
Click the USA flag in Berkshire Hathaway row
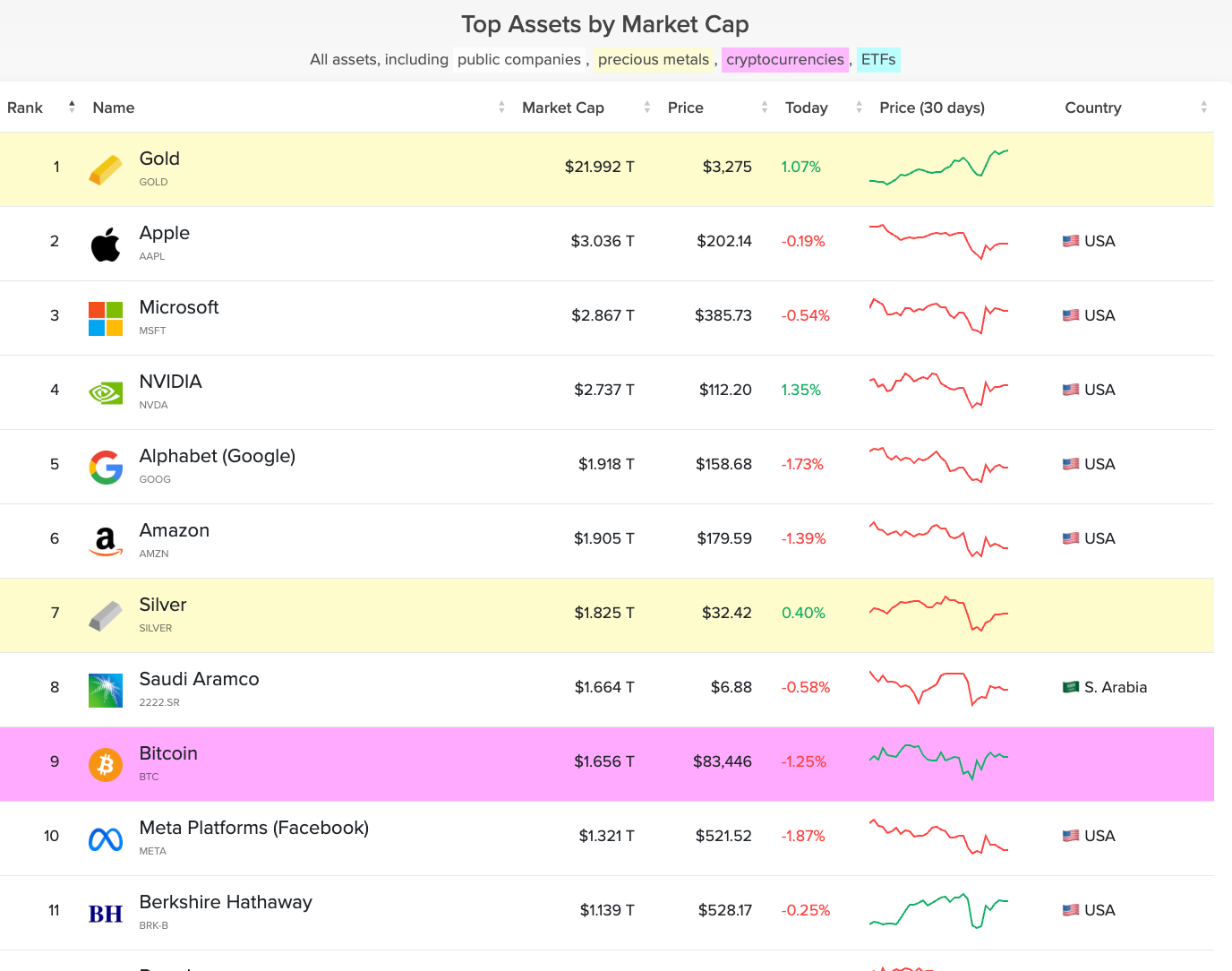tap(1070, 910)
